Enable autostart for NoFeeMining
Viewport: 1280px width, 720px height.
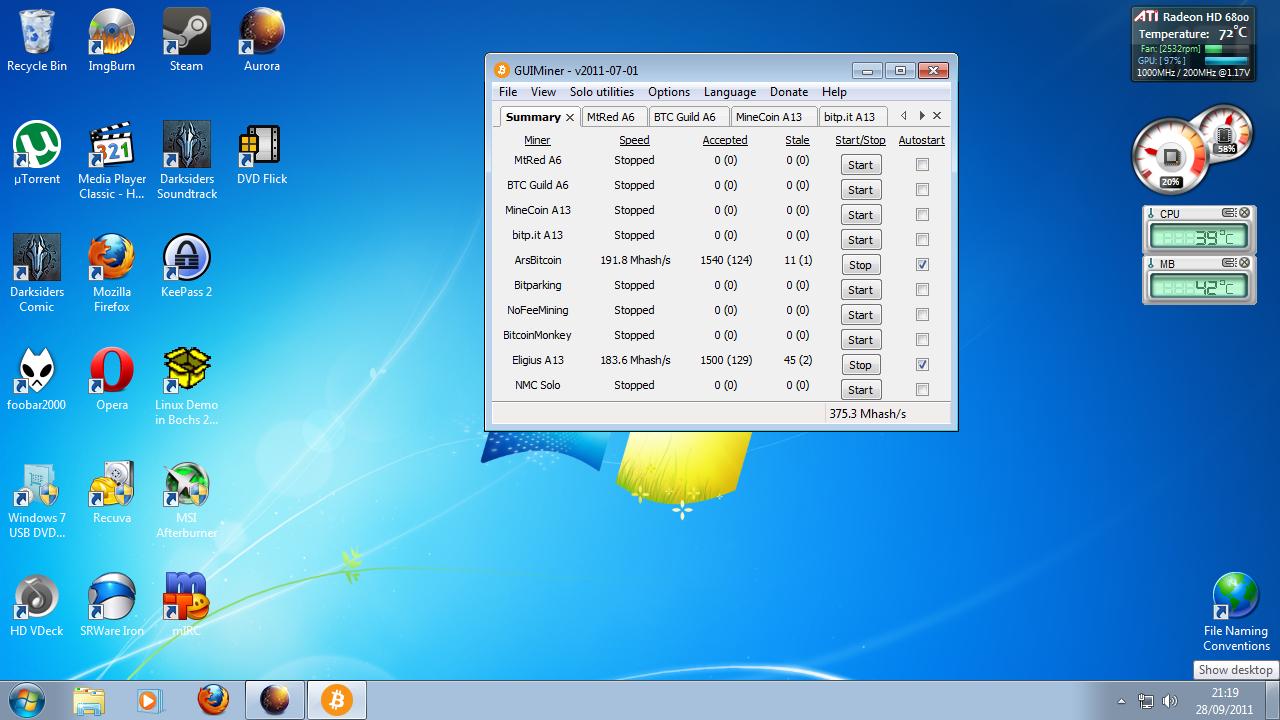[x=922, y=314]
